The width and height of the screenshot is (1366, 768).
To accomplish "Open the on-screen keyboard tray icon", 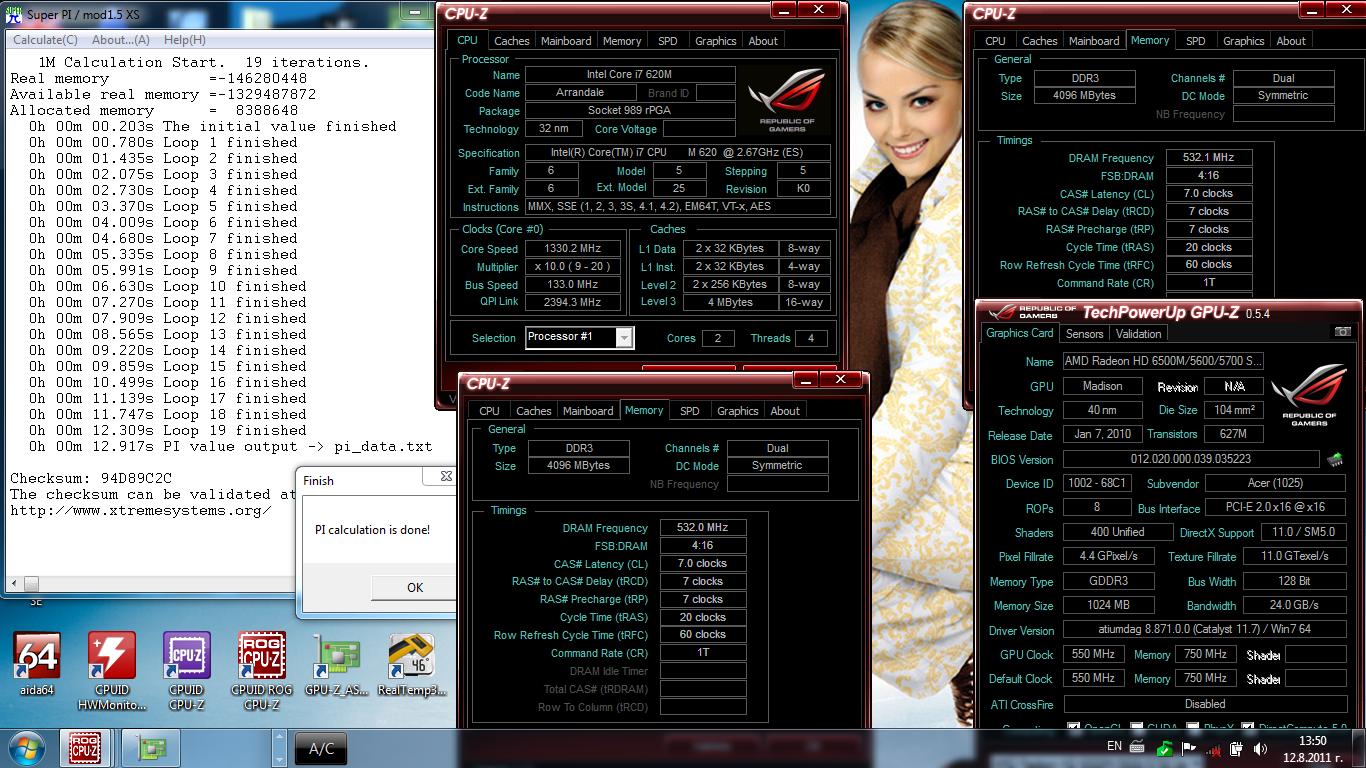I will coord(1138,747).
